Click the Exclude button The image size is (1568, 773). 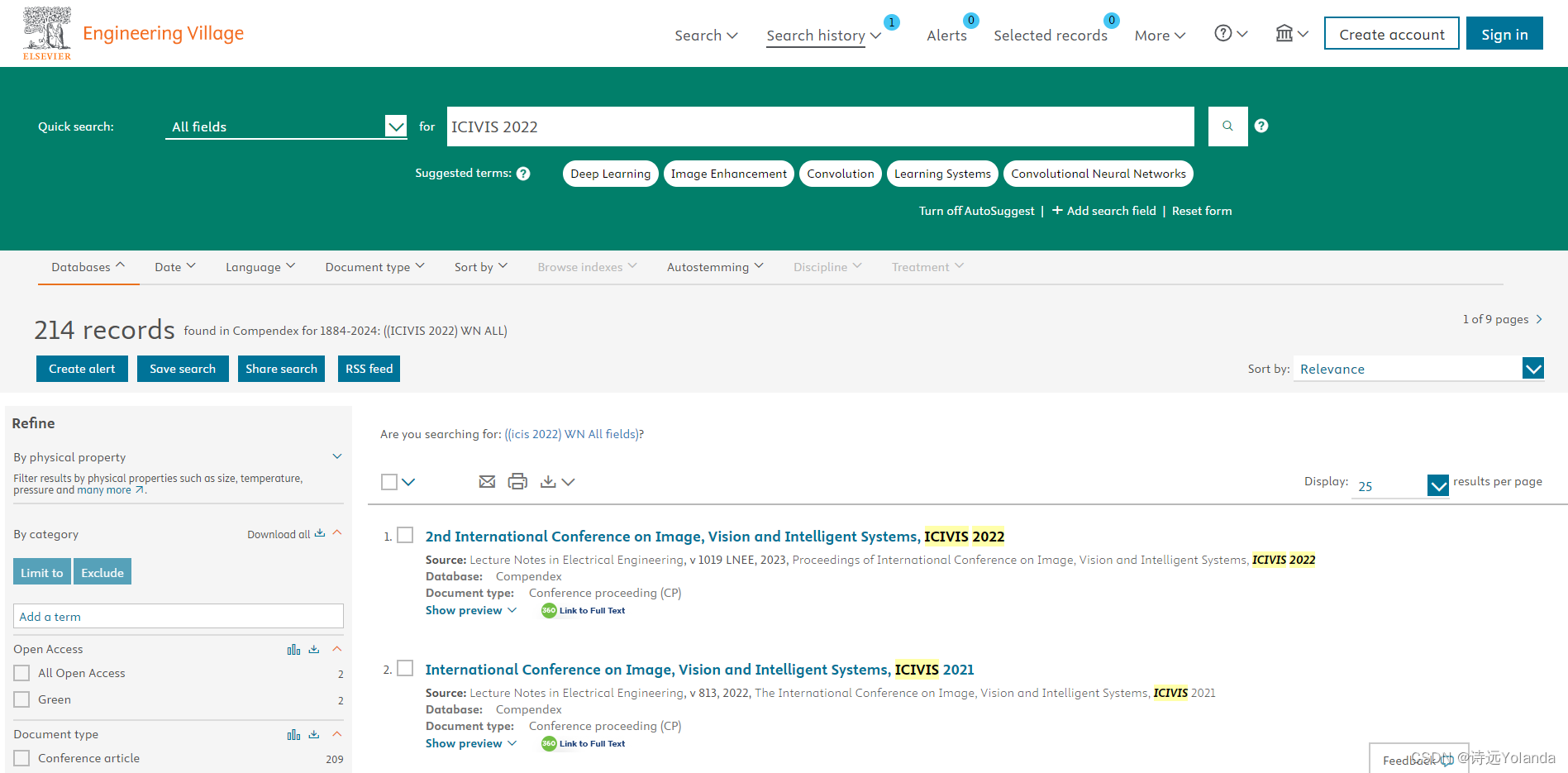(102, 572)
